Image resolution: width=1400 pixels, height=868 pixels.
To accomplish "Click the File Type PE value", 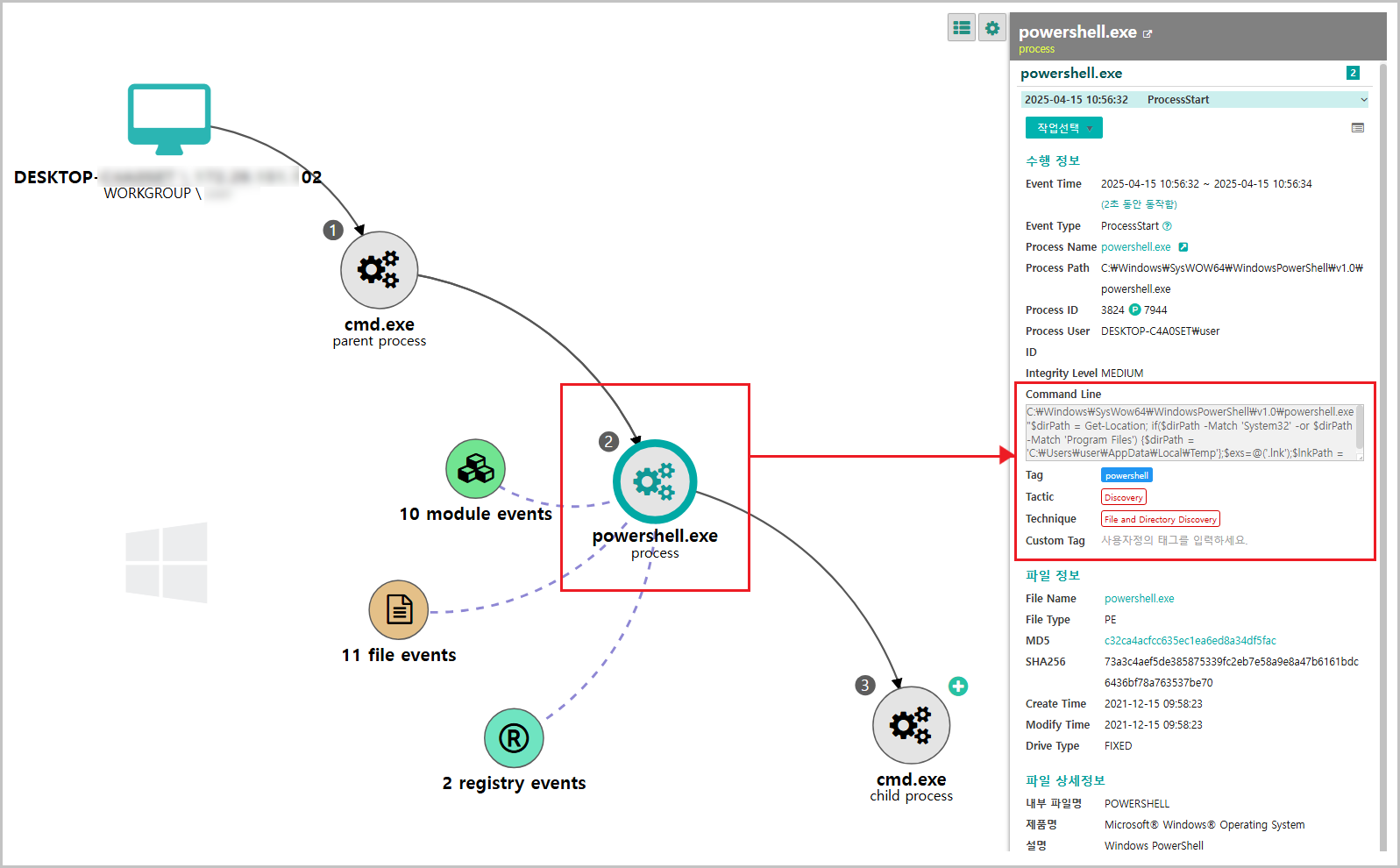I will pos(1111,620).
